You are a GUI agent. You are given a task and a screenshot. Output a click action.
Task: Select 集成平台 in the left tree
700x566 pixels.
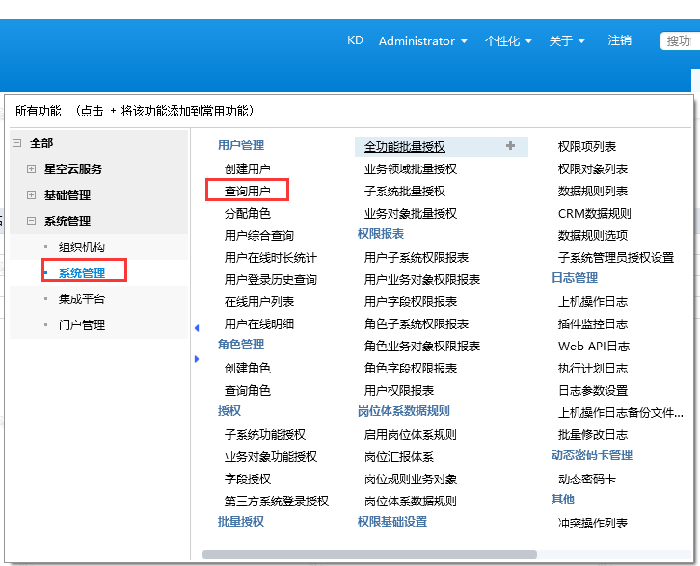click(x=82, y=299)
